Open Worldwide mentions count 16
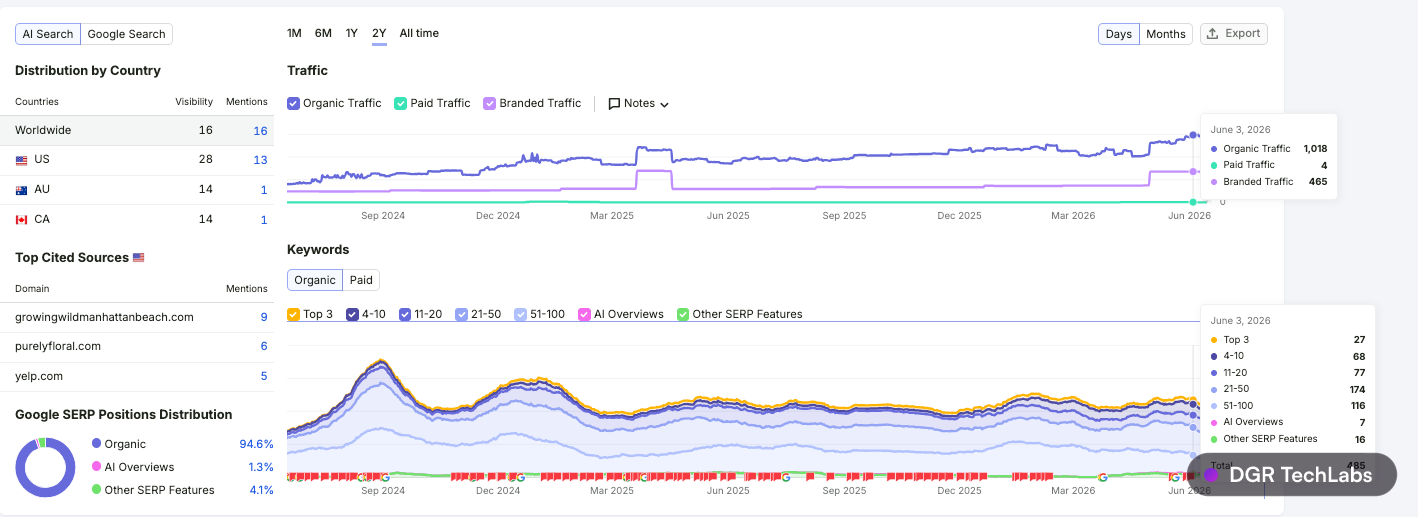The width and height of the screenshot is (1418, 517). 260,130
